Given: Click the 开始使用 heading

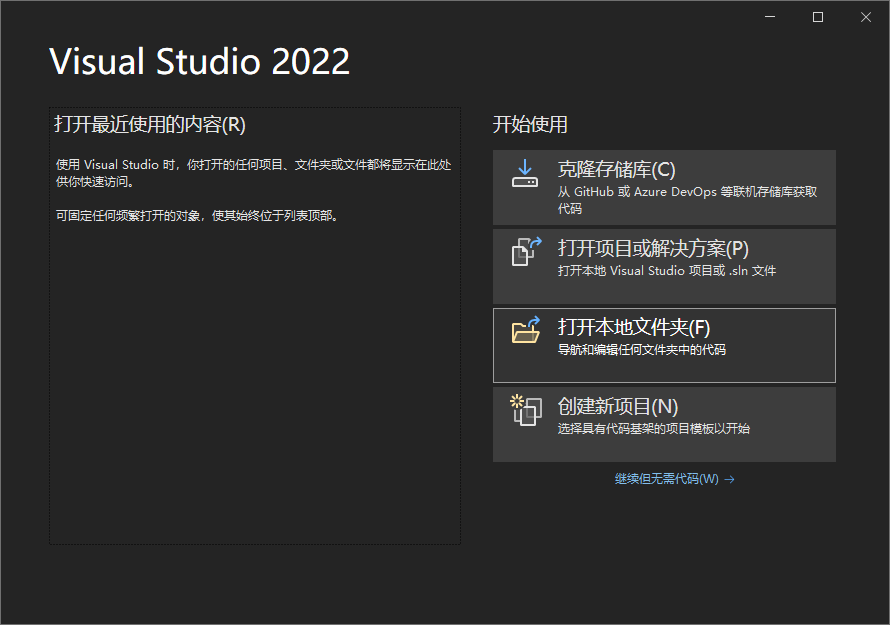Looking at the screenshot, I should click(530, 124).
